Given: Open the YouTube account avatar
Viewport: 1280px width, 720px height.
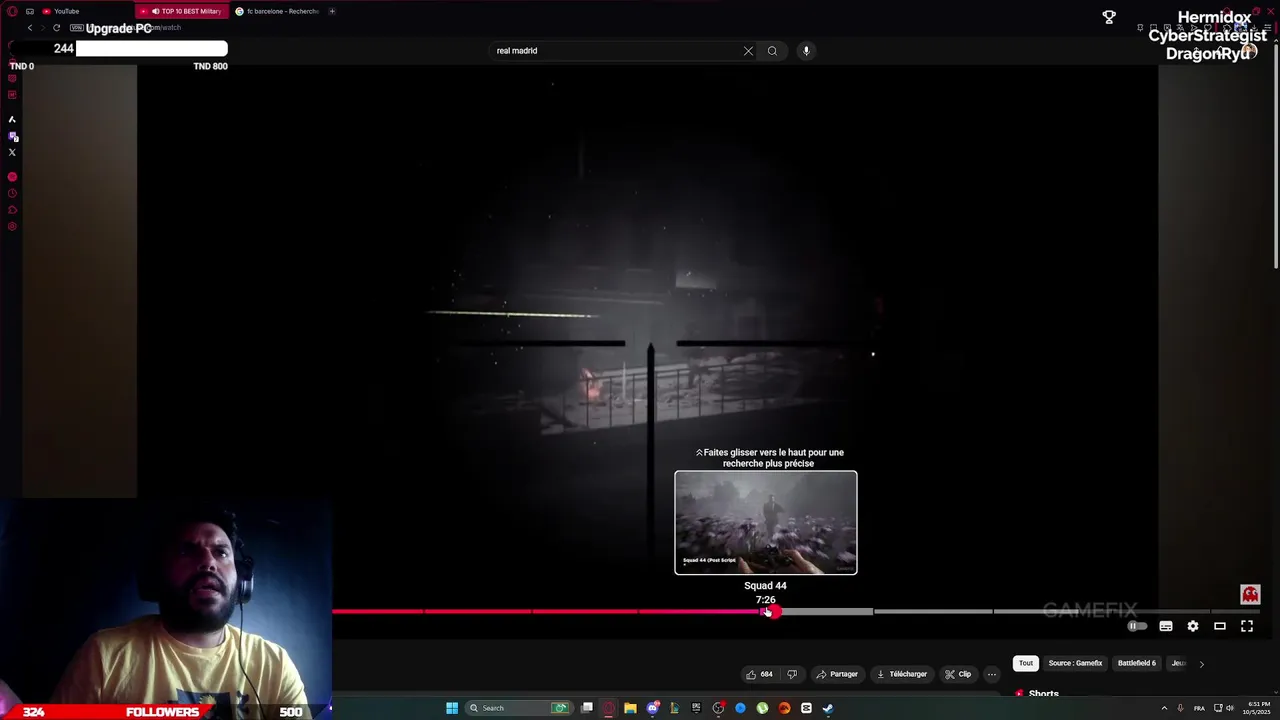Looking at the screenshot, I should click(x=1250, y=51).
